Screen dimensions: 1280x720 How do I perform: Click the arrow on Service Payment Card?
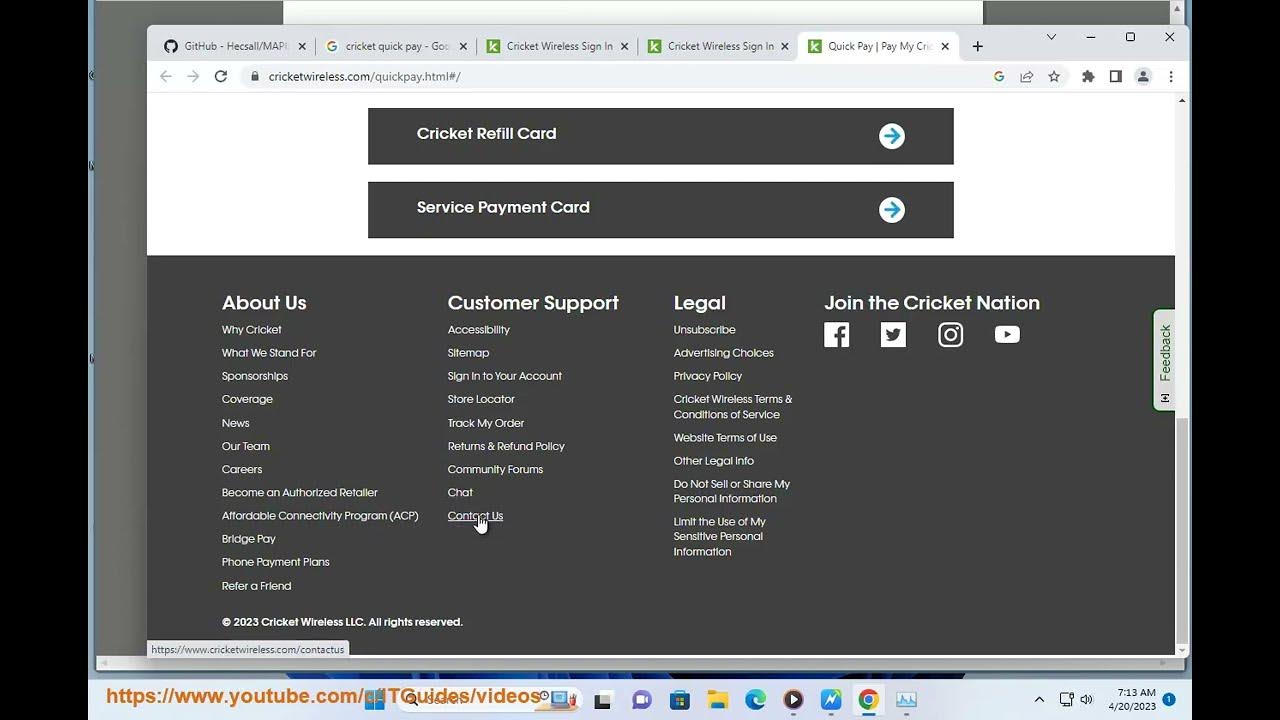click(x=892, y=210)
